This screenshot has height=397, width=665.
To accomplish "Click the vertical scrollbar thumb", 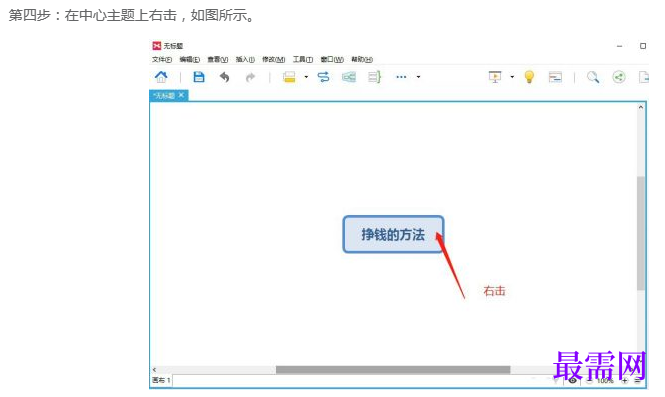I will pos(641,233).
